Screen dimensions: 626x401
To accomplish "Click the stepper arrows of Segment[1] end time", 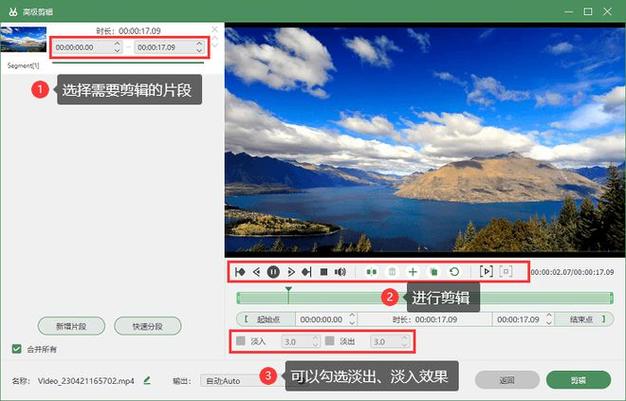I will coord(199,47).
